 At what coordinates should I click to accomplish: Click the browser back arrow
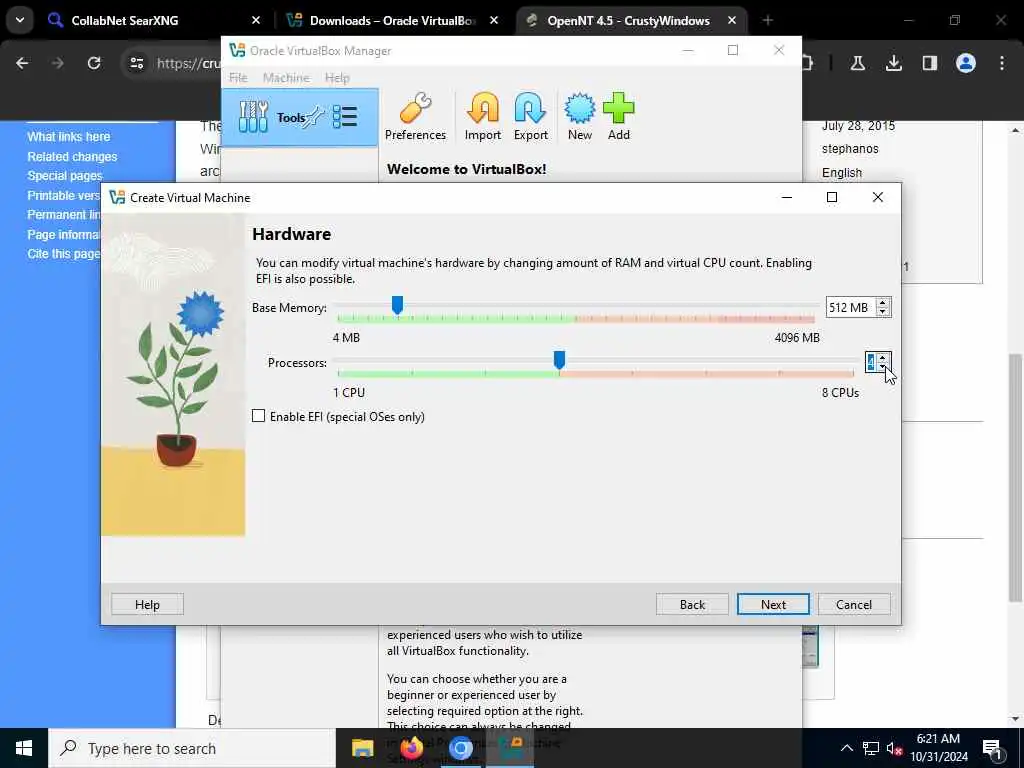point(22,63)
